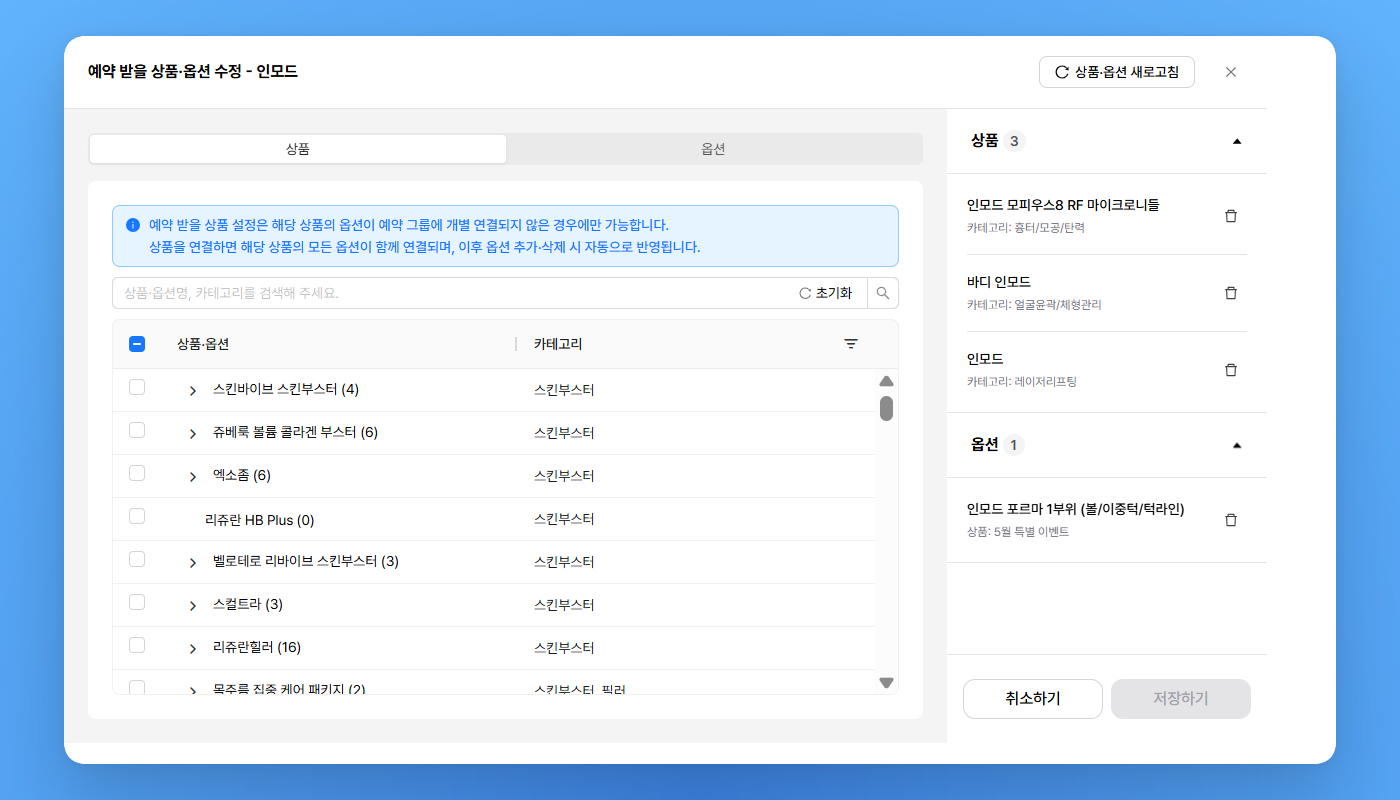Click 카테고리: 흉터/모공/탄력 text
Viewport: 1400px width, 800px height.
point(1026,228)
